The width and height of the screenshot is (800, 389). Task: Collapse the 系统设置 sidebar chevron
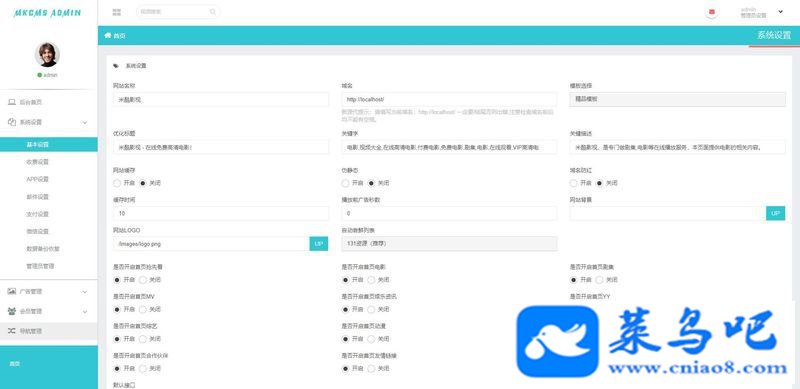(x=85, y=123)
